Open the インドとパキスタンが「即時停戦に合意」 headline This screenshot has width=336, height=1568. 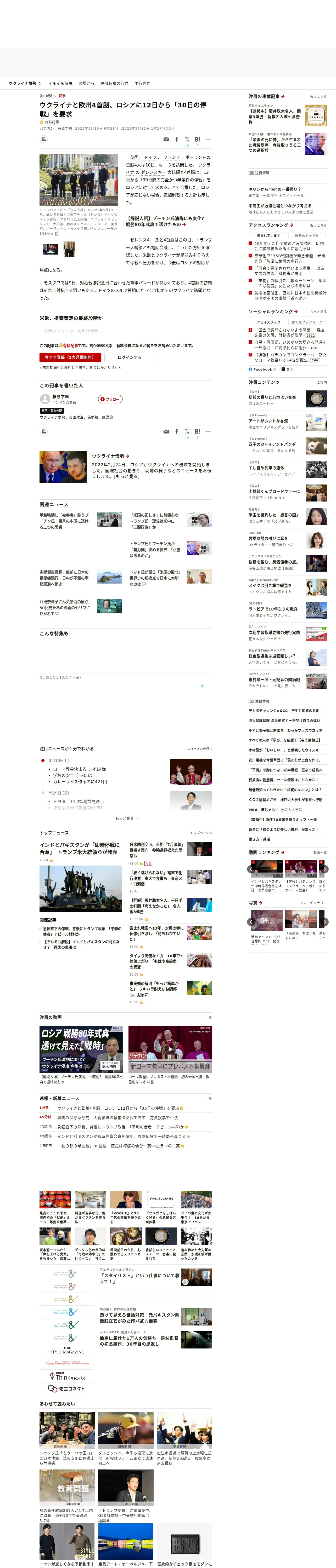[79, 849]
